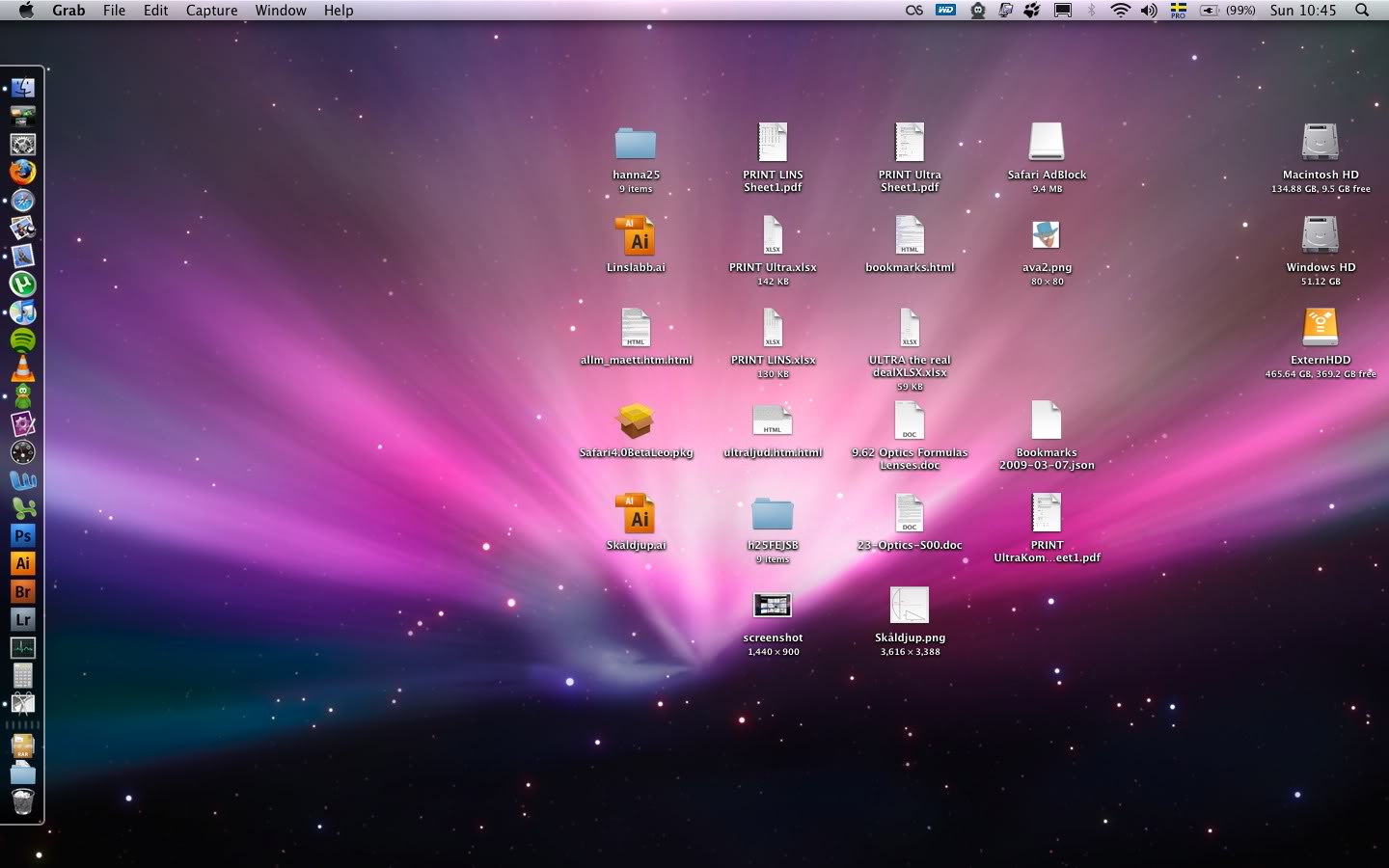
Task: Open the Swedish PRO input source menu
Action: (x=1179, y=11)
